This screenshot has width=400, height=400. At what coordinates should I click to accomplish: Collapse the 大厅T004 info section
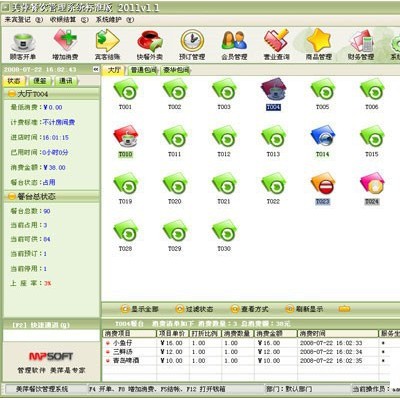(12, 94)
